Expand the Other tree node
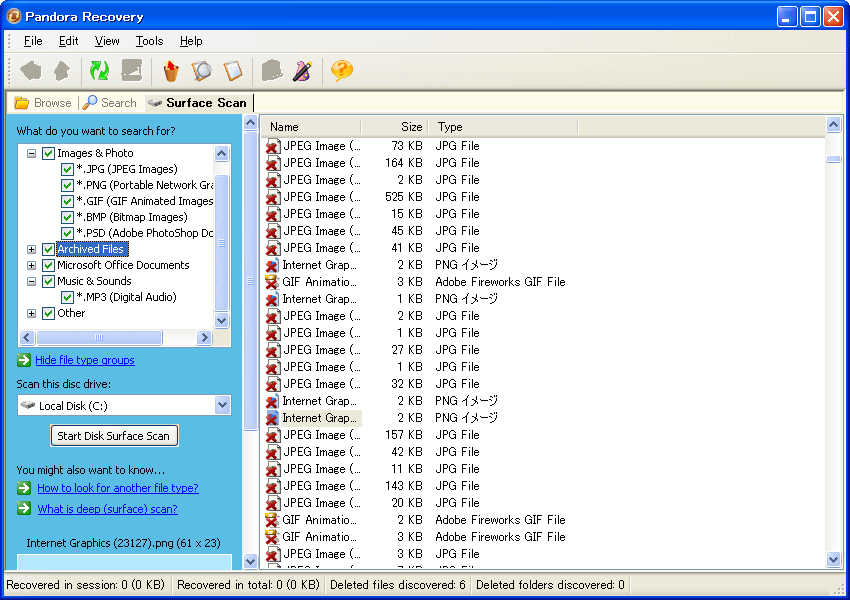This screenshot has width=850, height=600. [31, 313]
